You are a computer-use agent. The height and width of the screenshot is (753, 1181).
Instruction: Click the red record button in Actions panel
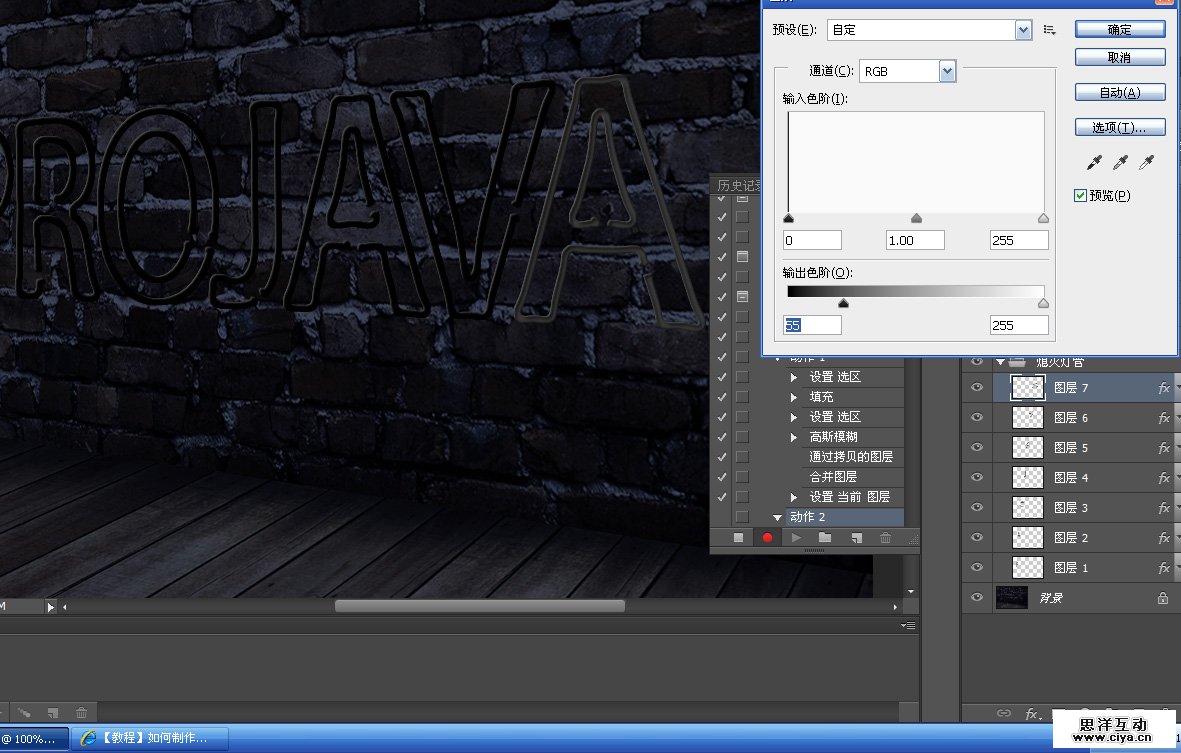tap(767, 538)
